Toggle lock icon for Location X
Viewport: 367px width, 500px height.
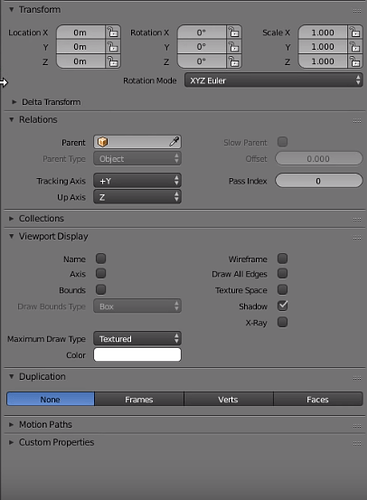coord(113,32)
